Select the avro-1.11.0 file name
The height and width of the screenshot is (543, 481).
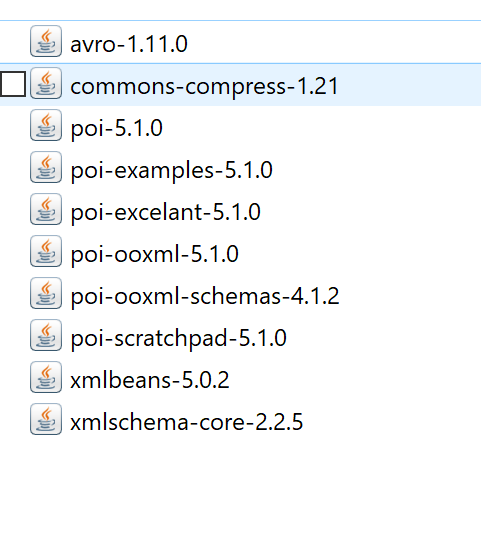(129, 44)
